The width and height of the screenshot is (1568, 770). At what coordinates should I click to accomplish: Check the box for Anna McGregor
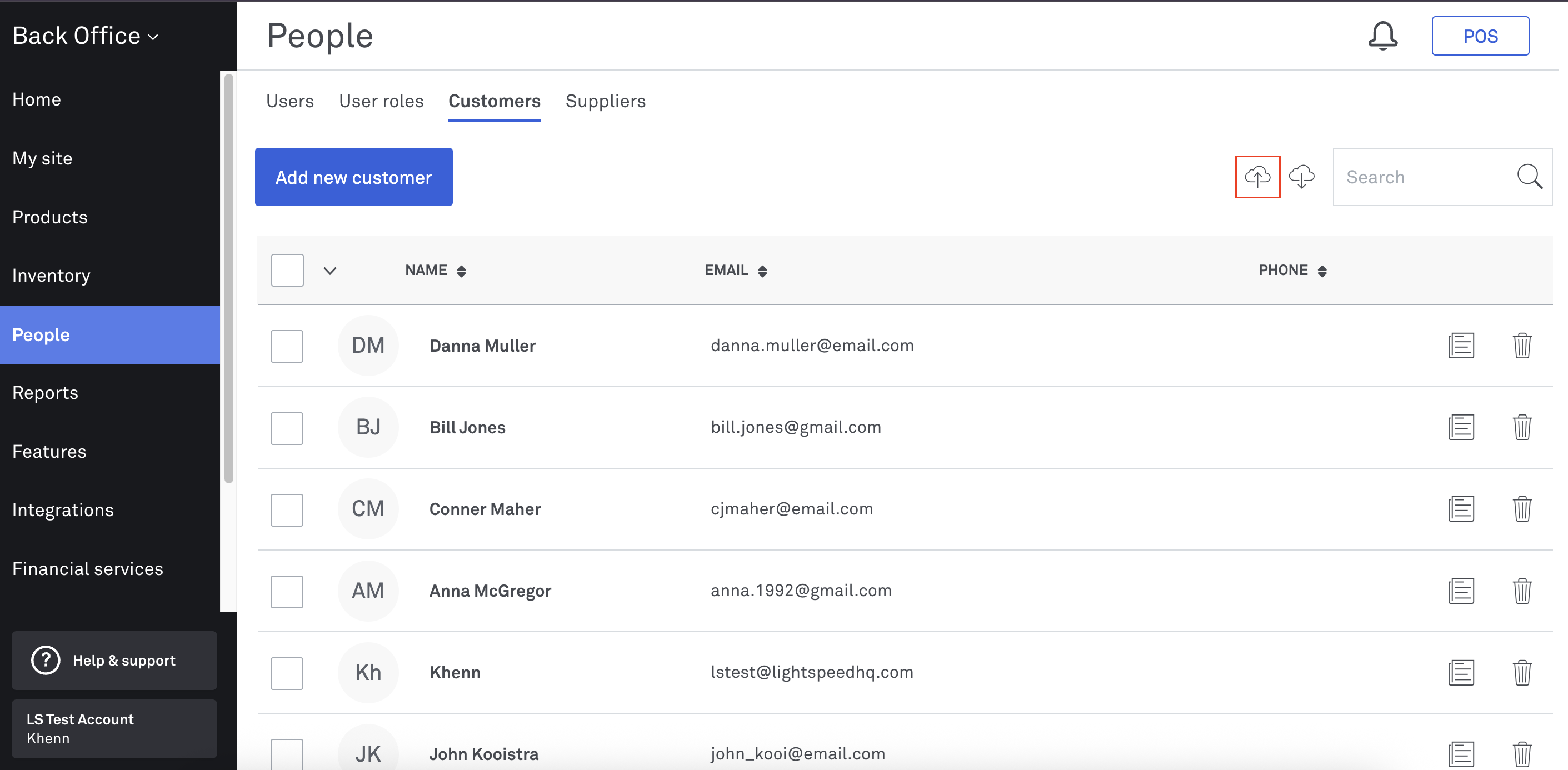(x=287, y=592)
